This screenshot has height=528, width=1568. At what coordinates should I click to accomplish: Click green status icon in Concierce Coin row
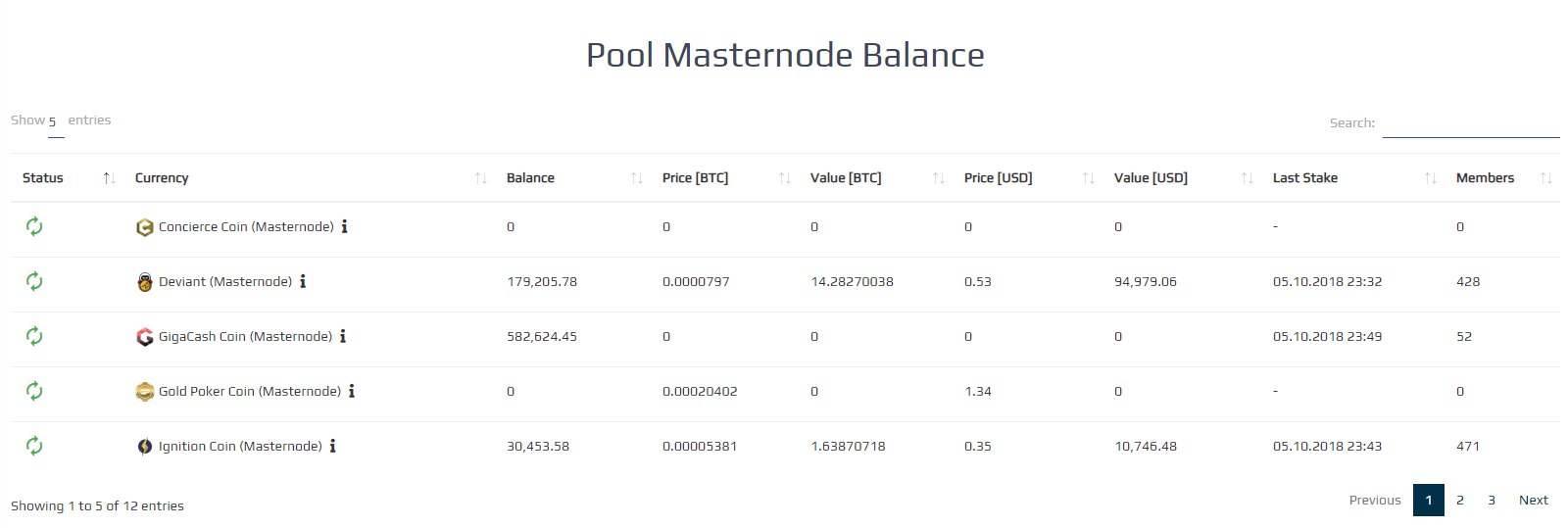point(34,226)
